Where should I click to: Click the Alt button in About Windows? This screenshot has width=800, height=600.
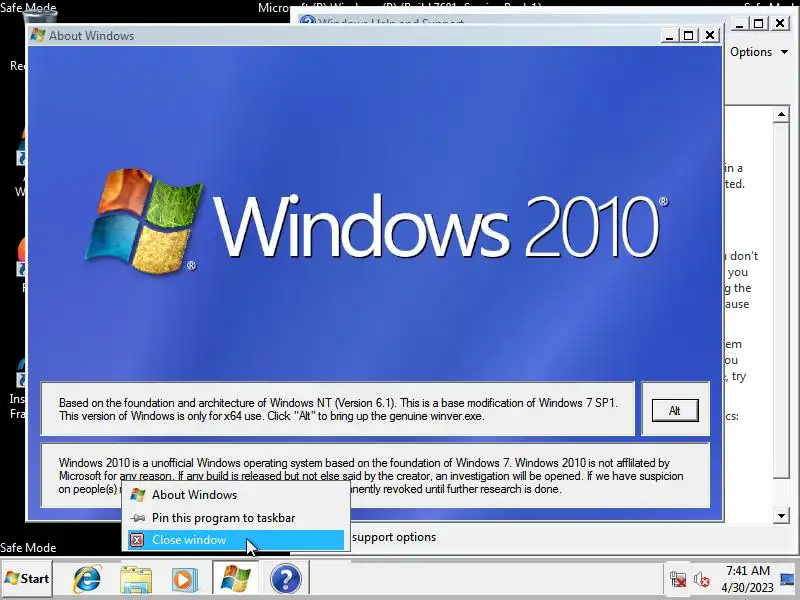[x=674, y=410]
